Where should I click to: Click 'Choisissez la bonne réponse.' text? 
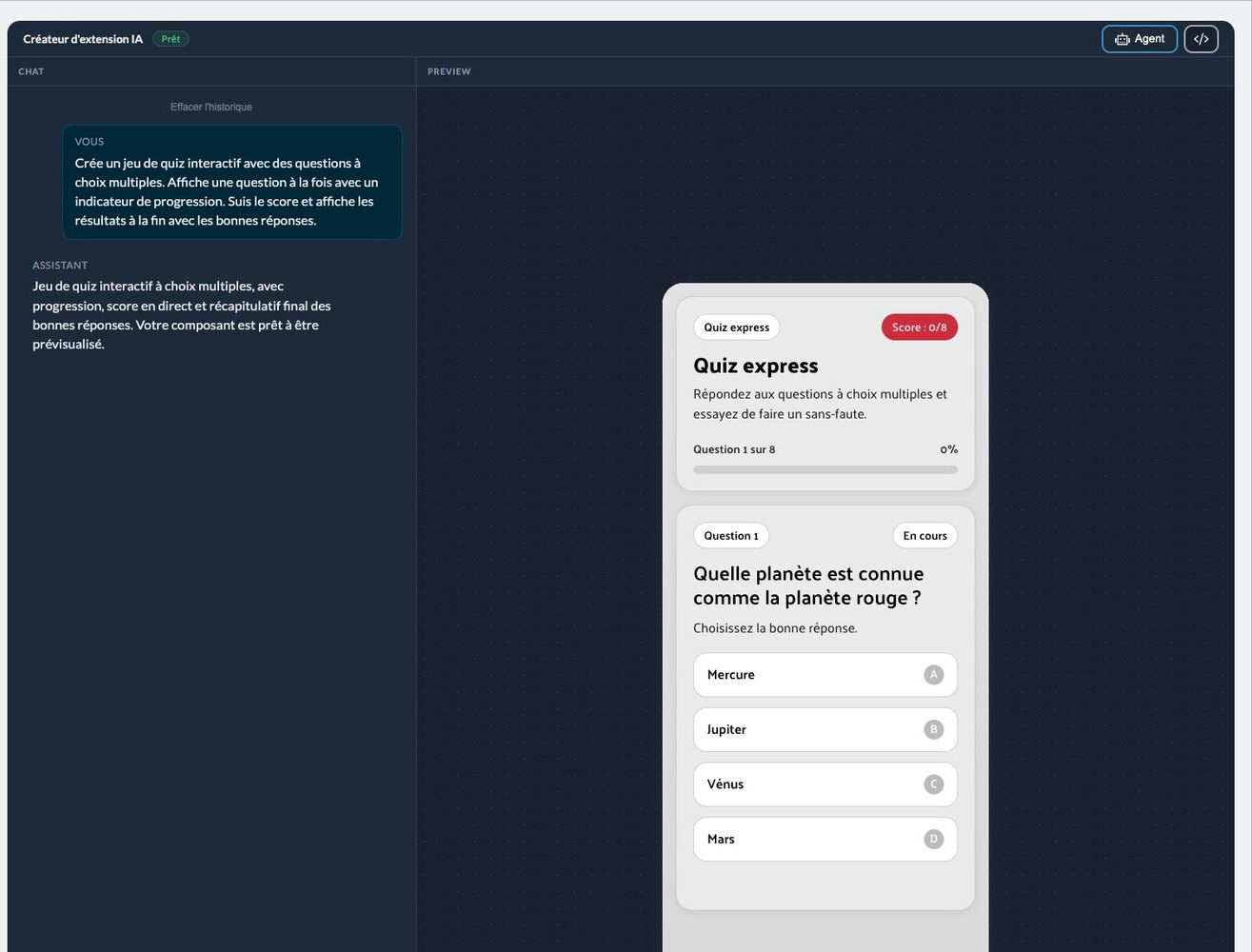775,628
